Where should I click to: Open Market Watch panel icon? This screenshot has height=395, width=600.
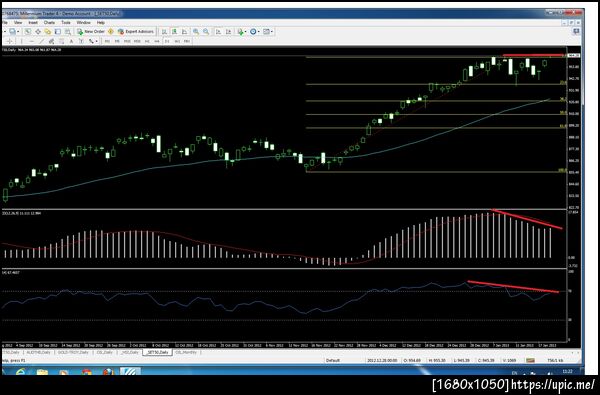coord(28,32)
